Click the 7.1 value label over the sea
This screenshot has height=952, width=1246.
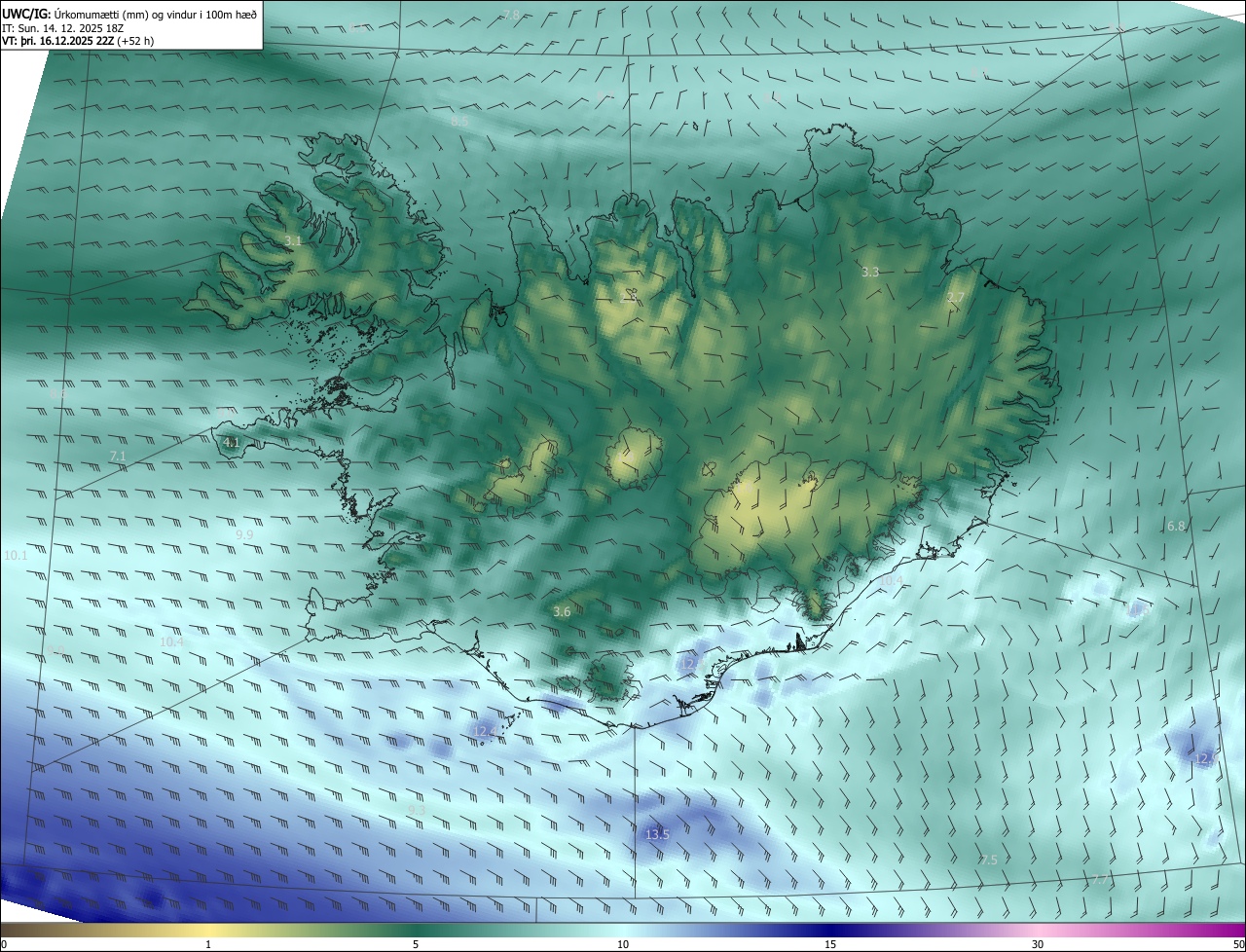[118, 456]
